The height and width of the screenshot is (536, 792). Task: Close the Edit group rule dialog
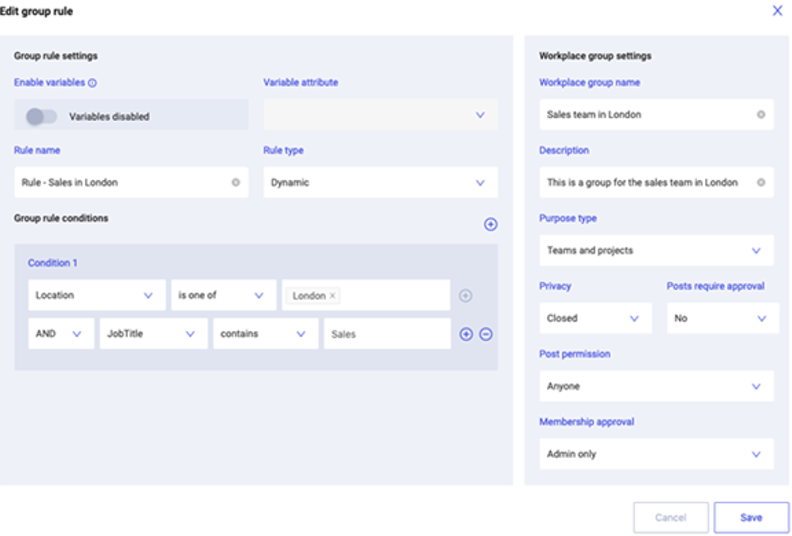coord(777,11)
